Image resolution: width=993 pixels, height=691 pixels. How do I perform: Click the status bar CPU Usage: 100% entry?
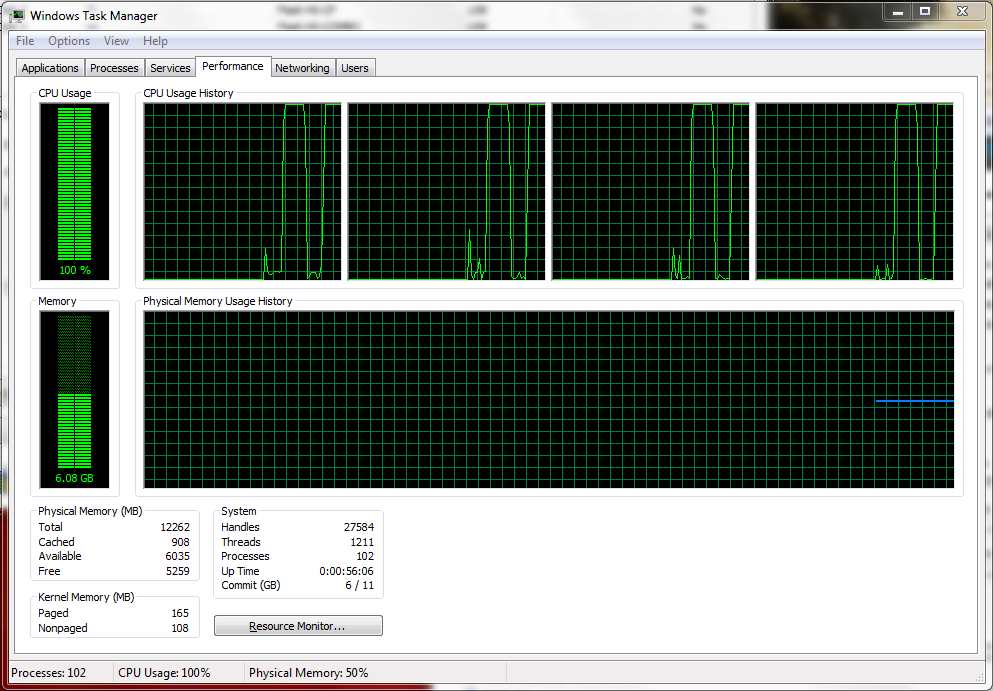pyautogui.click(x=165, y=673)
